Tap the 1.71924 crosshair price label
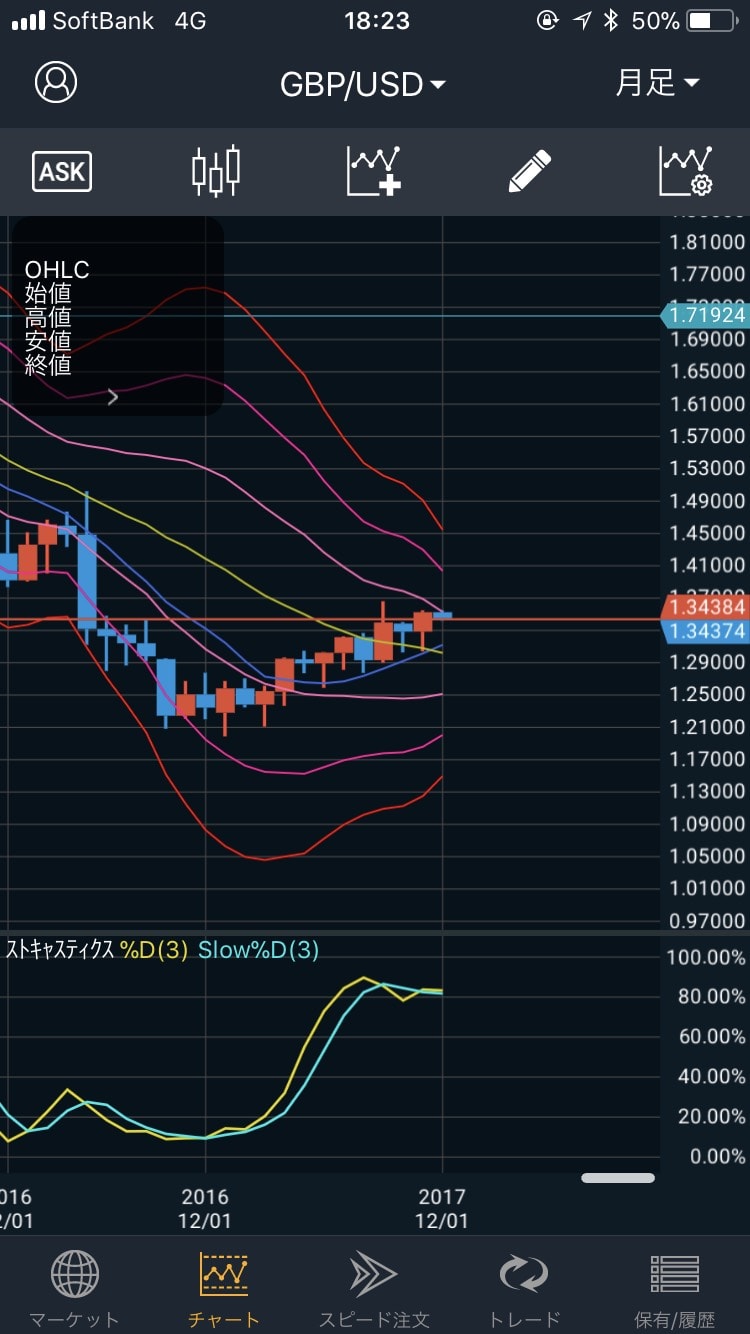Viewport: 750px width, 1334px height. (x=706, y=315)
